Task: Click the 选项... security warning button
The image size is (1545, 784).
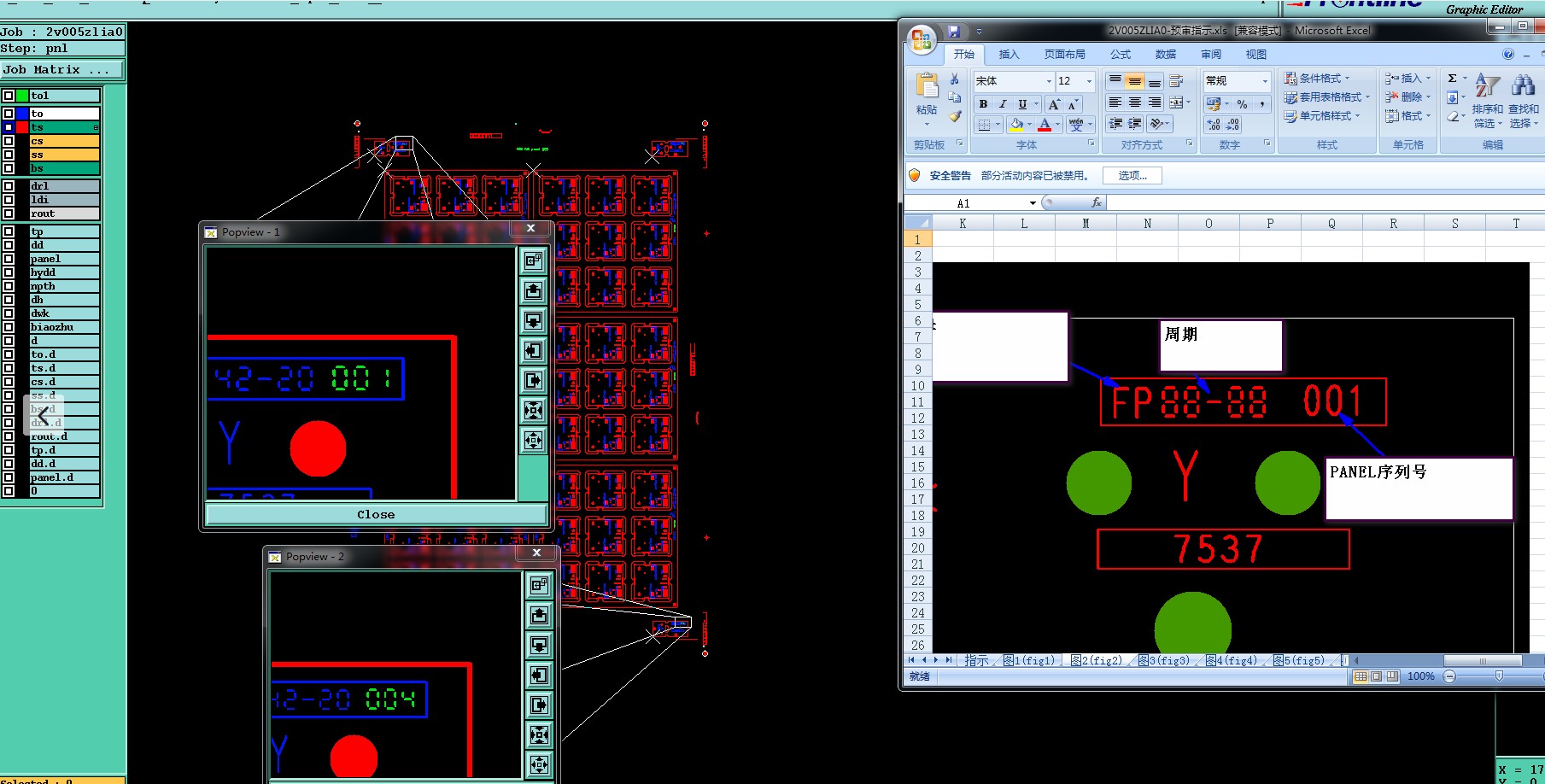Action: tap(1132, 176)
